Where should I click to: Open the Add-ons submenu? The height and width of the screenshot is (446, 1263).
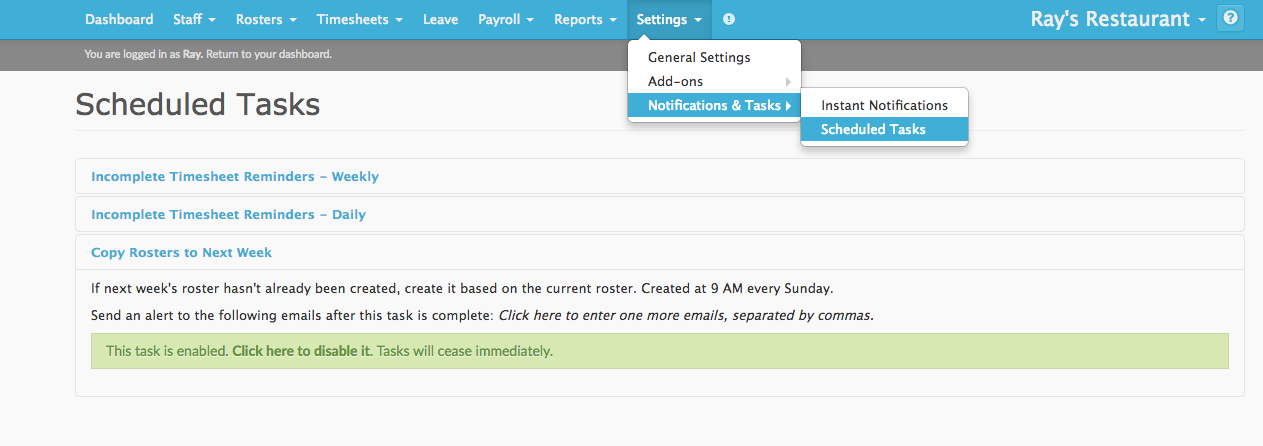[714, 81]
